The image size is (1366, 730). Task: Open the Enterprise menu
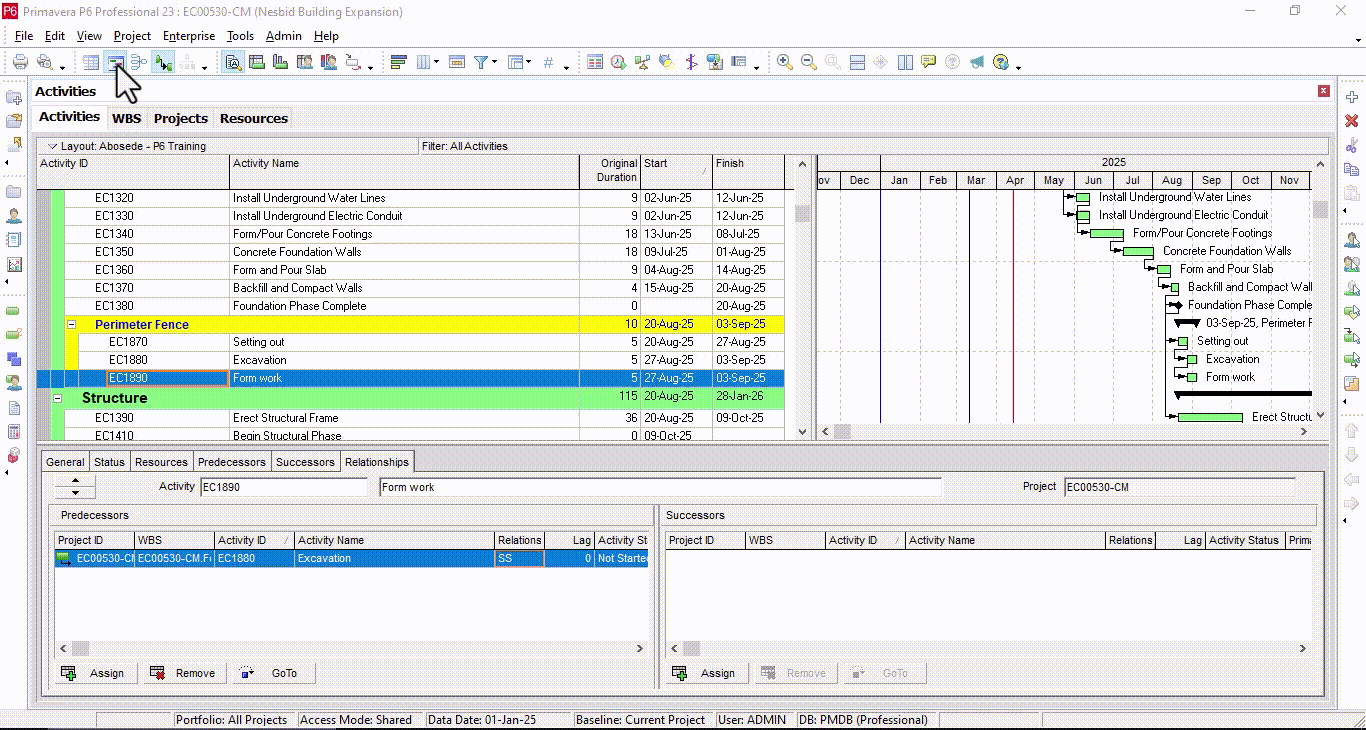coord(189,36)
